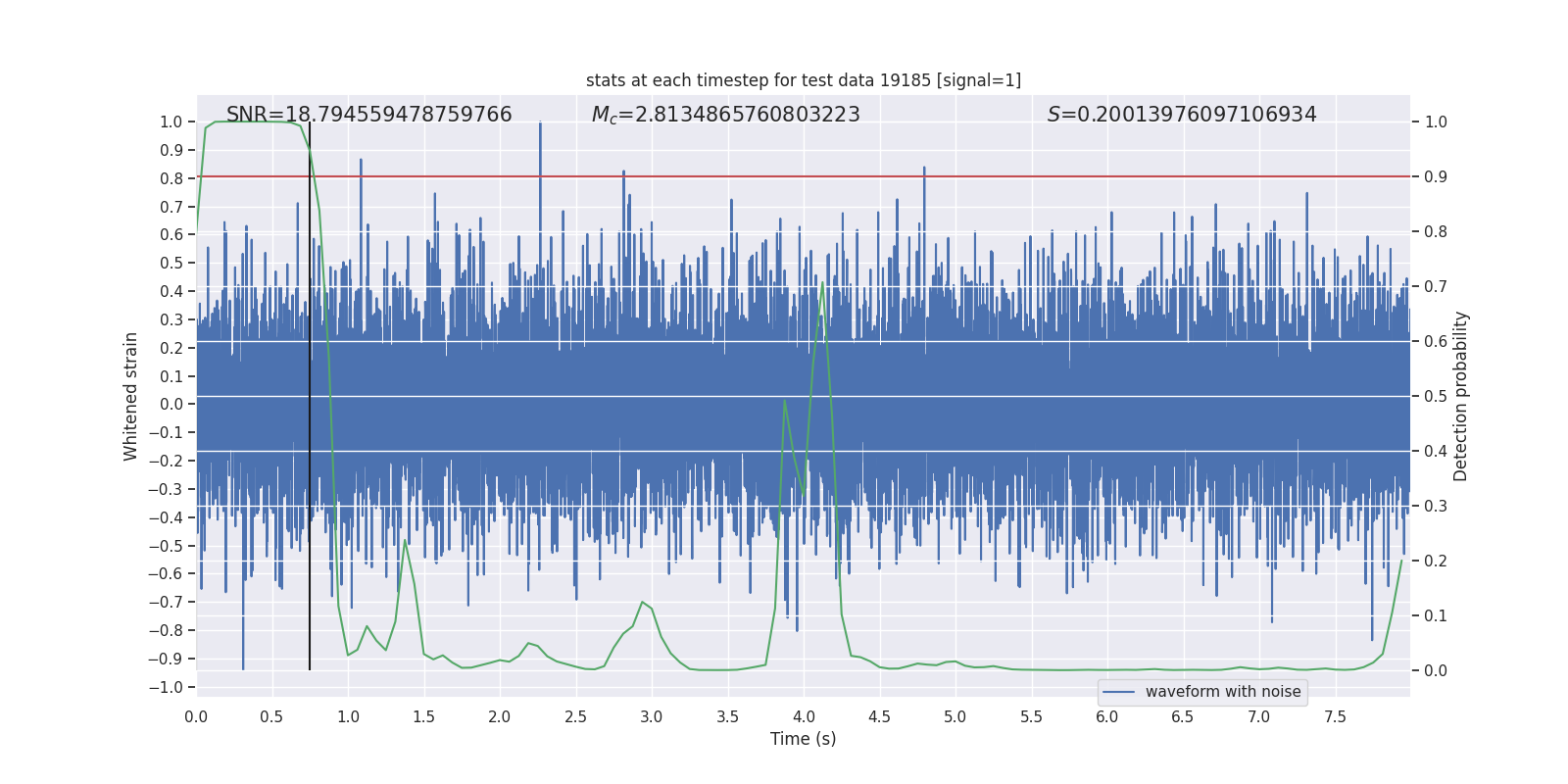Click the 1.0 tick on Detection probability axis
Image resolution: width=1568 pixels, height=784 pixels.
(x=1436, y=122)
